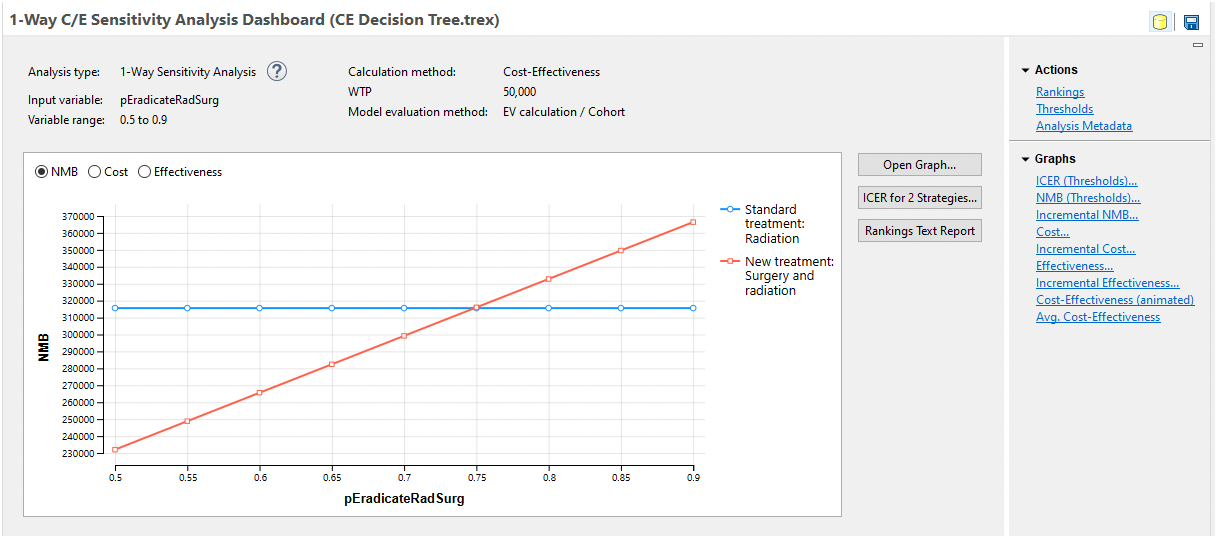Image resolution: width=1217 pixels, height=537 pixels.
Task: Open the Cost-Effectiveness (animated) graph link
Action: tap(1115, 300)
